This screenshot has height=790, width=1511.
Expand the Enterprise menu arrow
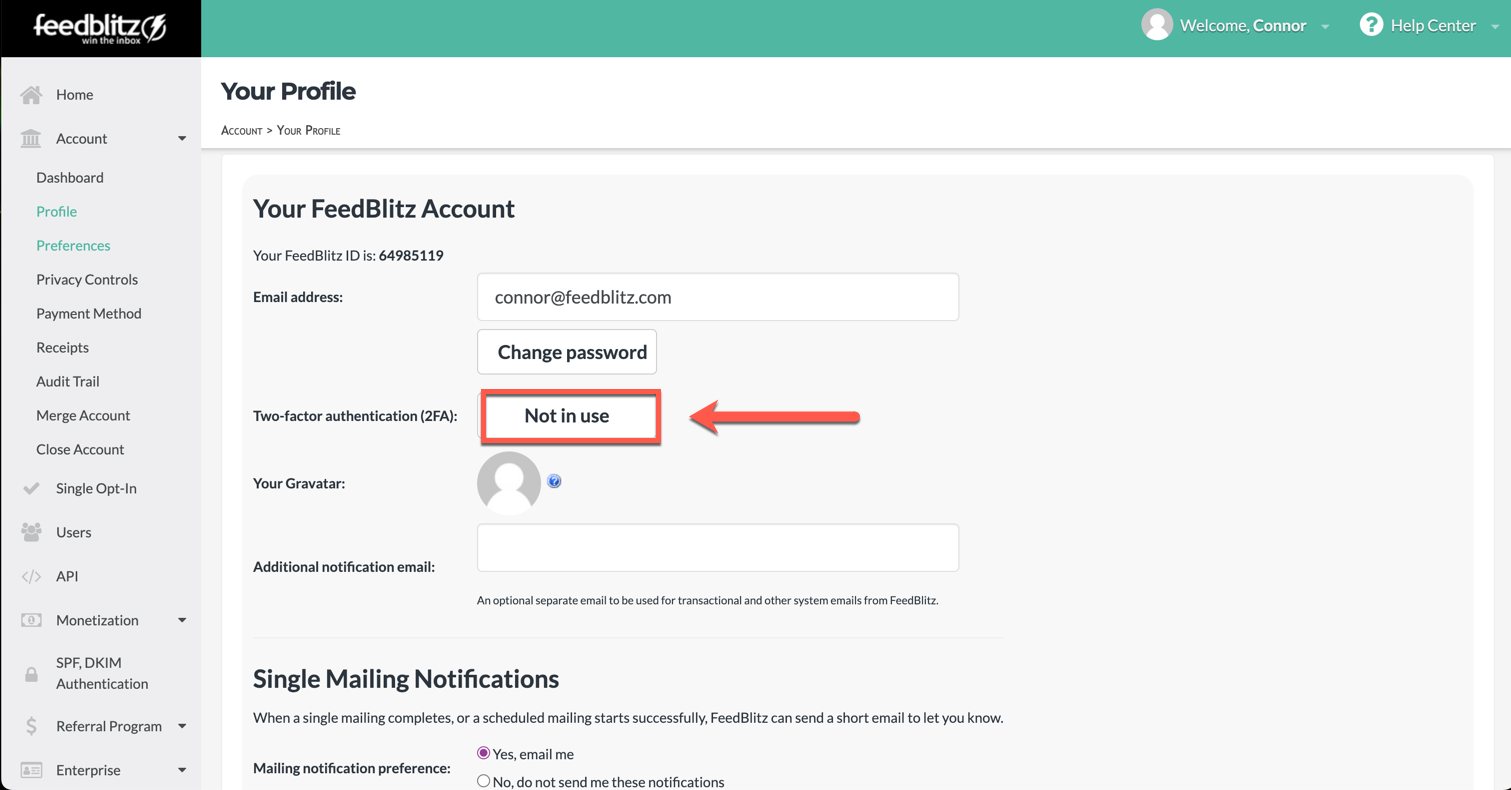click(x=182, y=770)
